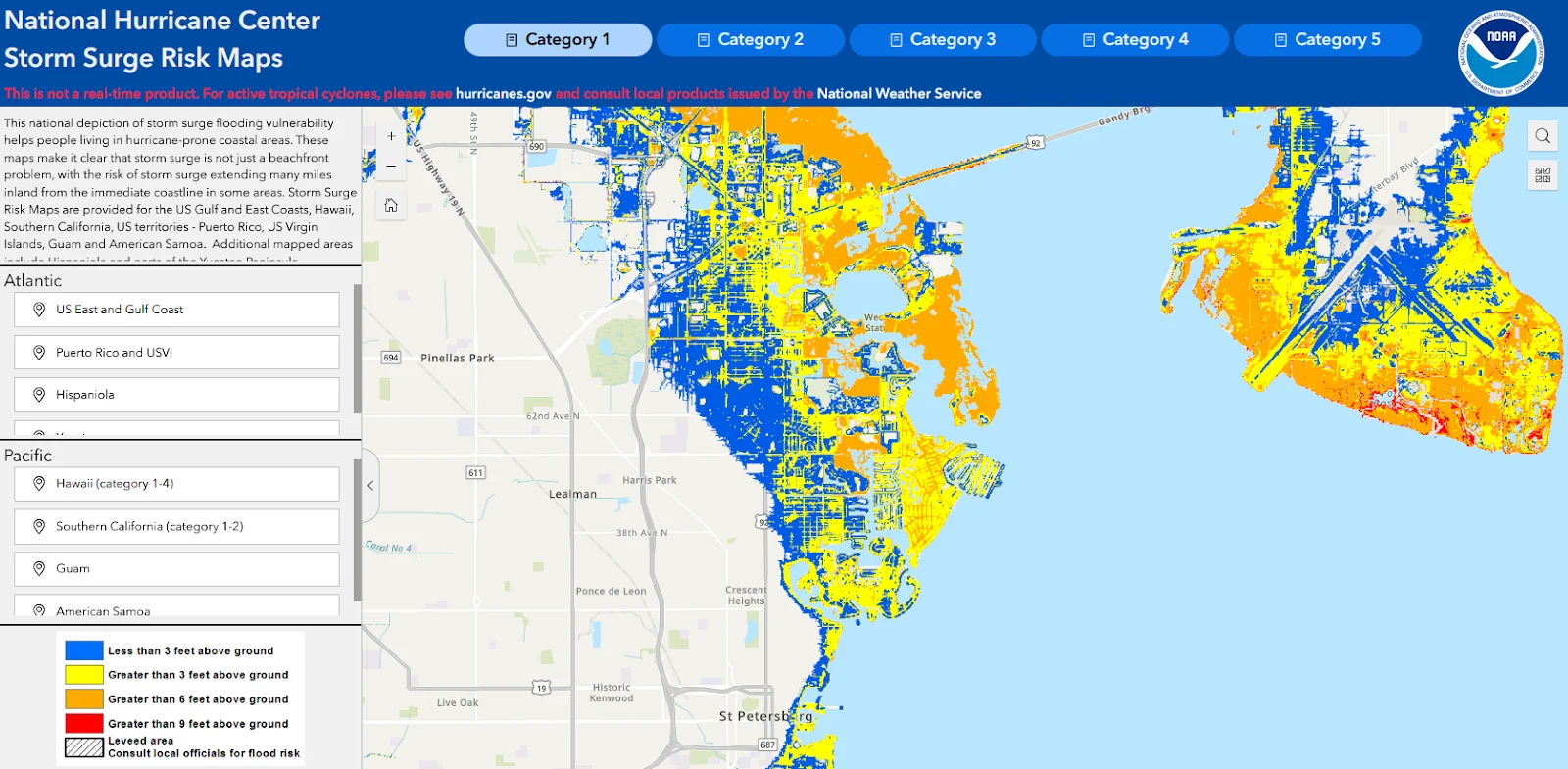Click the Pinellas Park map label
This screenshot has height=769, width=1568.
coord(458,359)
